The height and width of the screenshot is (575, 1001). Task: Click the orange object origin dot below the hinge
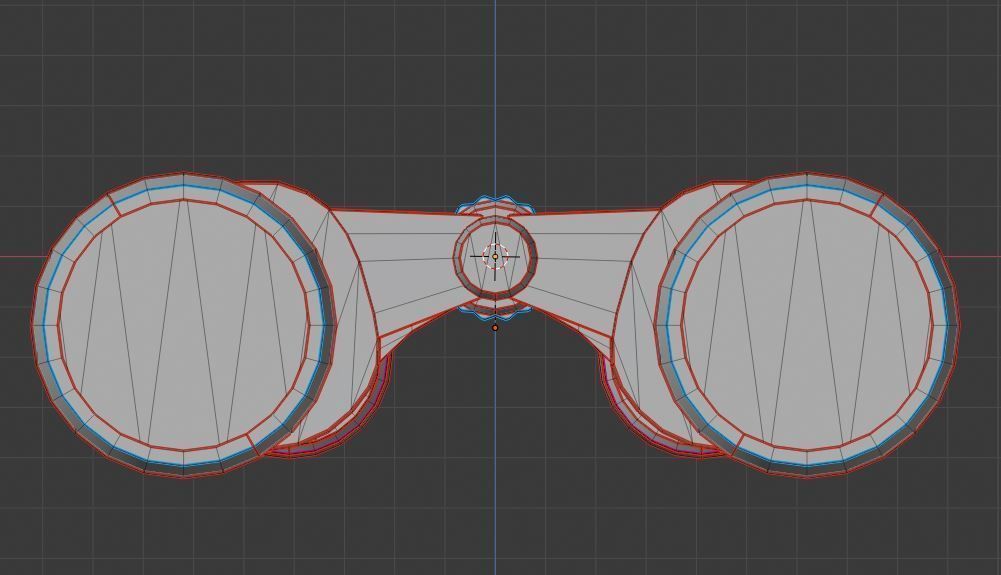pos(495,328)
